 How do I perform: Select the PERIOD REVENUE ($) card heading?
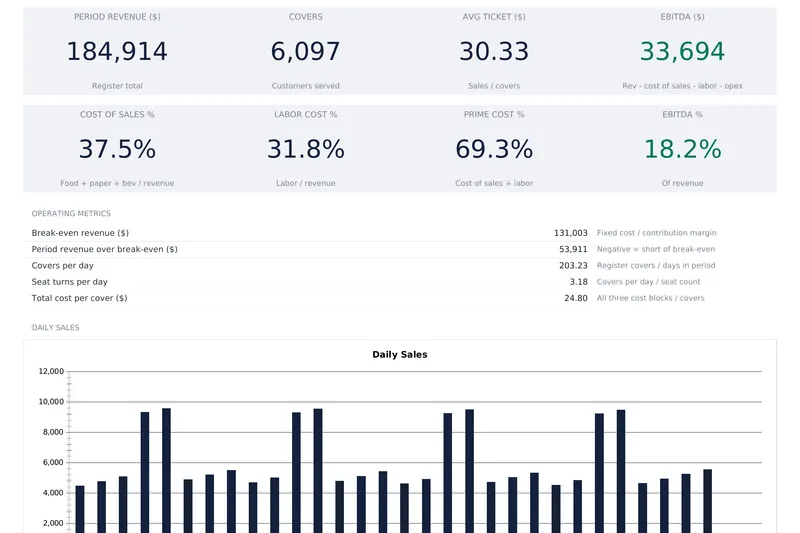click(x=117, y=17)
